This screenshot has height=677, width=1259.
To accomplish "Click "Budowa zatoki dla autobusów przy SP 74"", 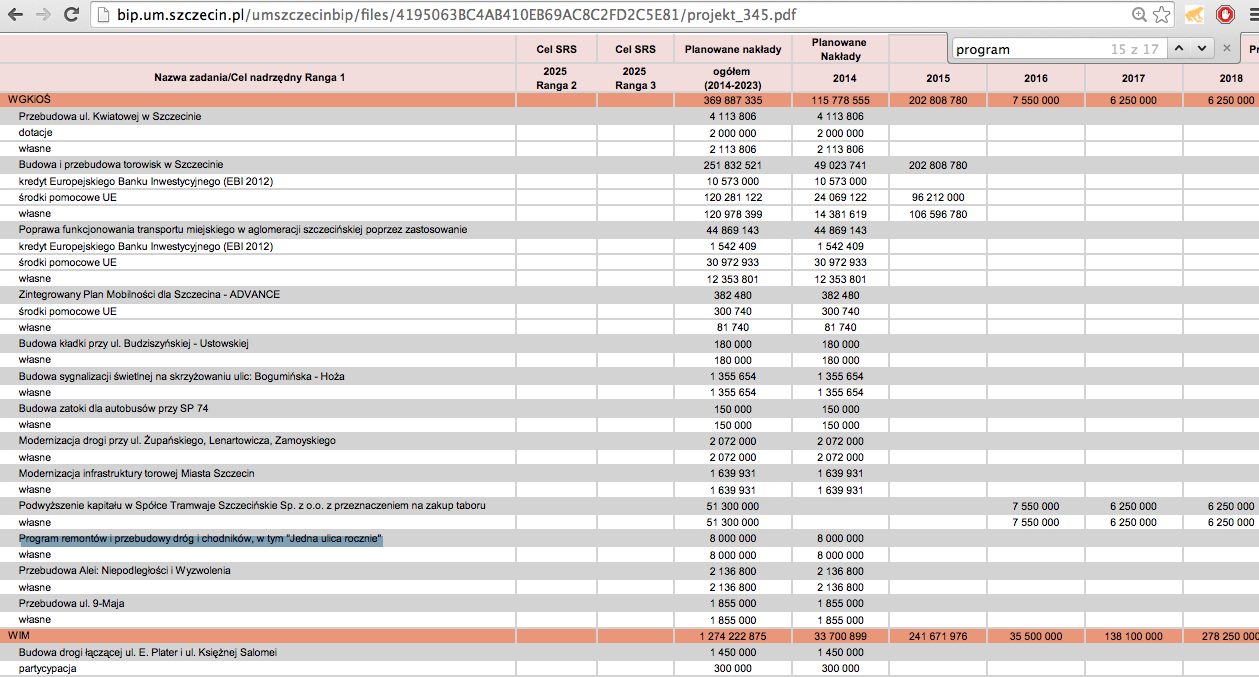I will [x=113, y=408].
